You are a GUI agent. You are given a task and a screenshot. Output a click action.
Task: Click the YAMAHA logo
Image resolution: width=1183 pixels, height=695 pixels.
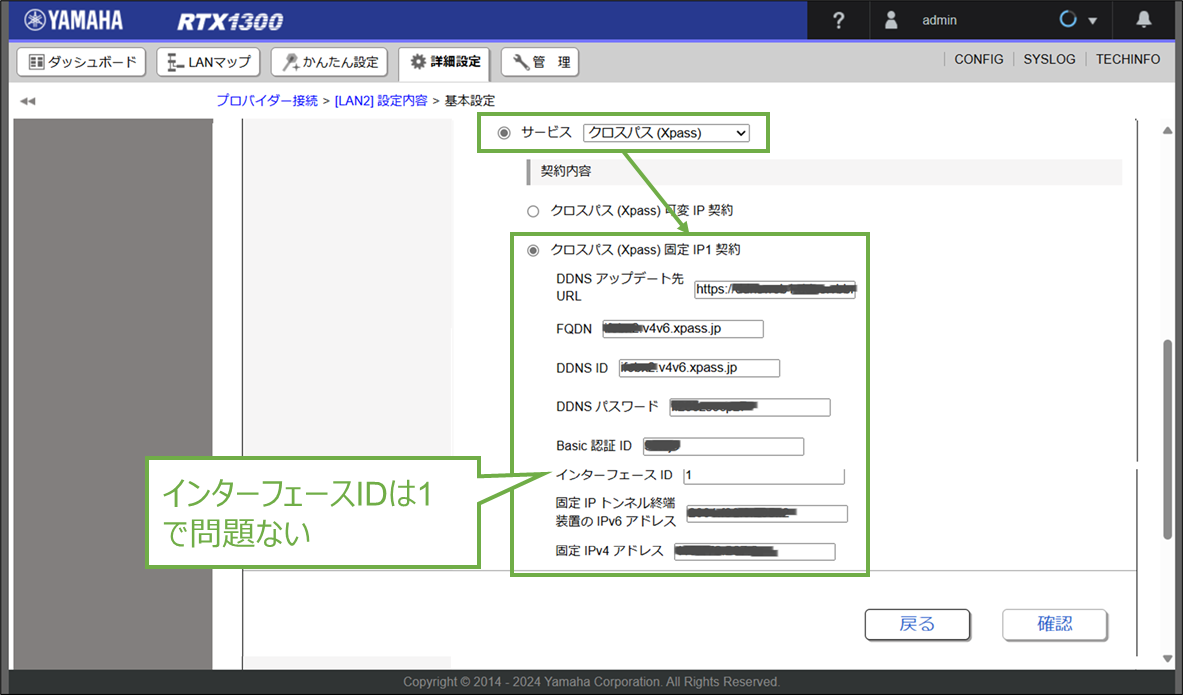click(73, 20)
